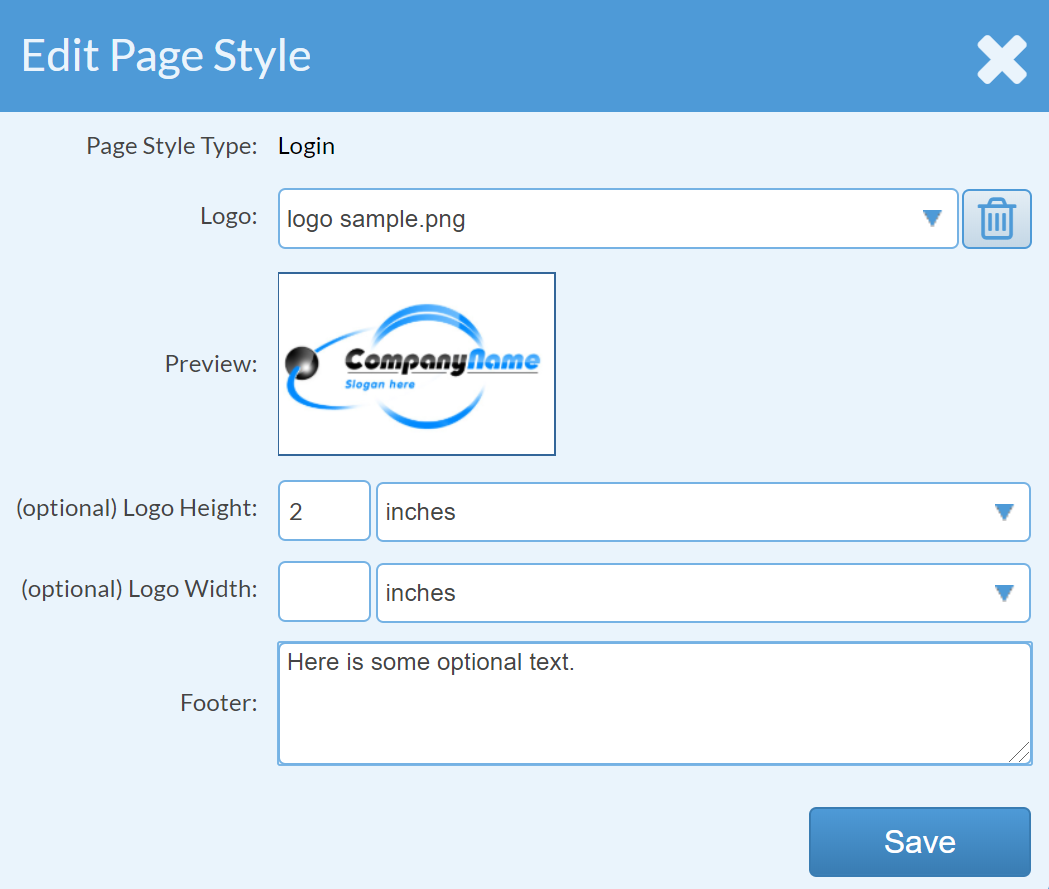The height and width of the screenshot is (889, 1049).
Task: Click the Save button
Action: click(918, 841)
